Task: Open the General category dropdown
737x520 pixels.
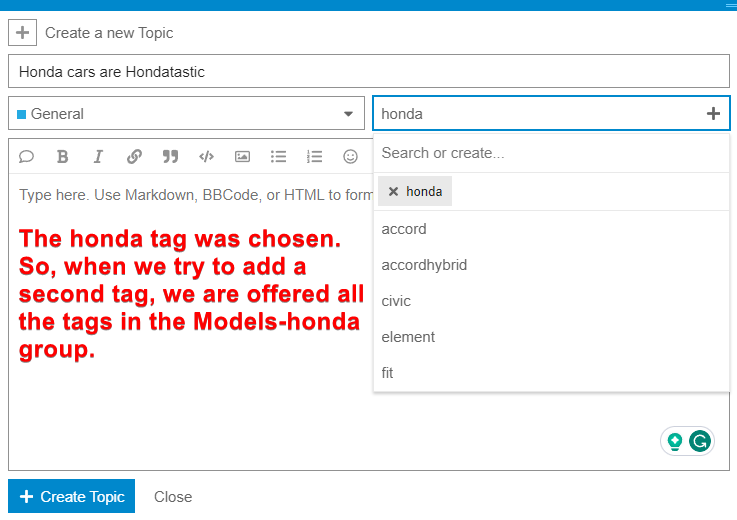Action: [187, 113]
